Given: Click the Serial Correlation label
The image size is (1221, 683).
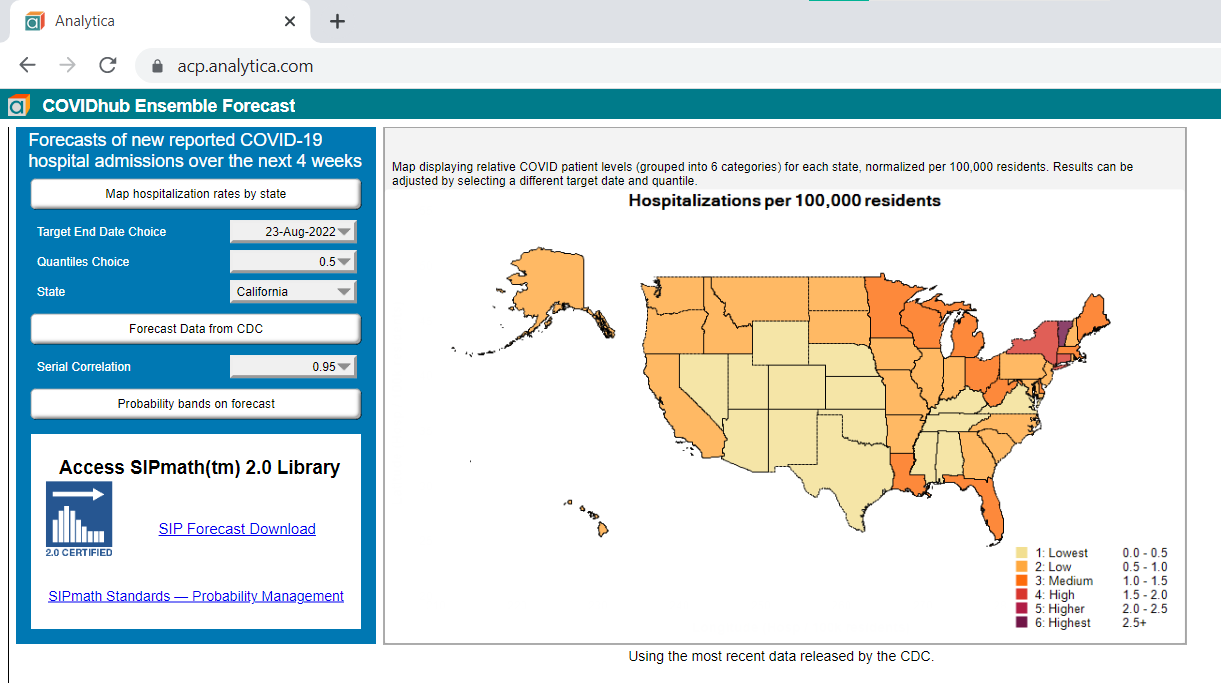Looking at the screenshot, I should coord(84,367).
